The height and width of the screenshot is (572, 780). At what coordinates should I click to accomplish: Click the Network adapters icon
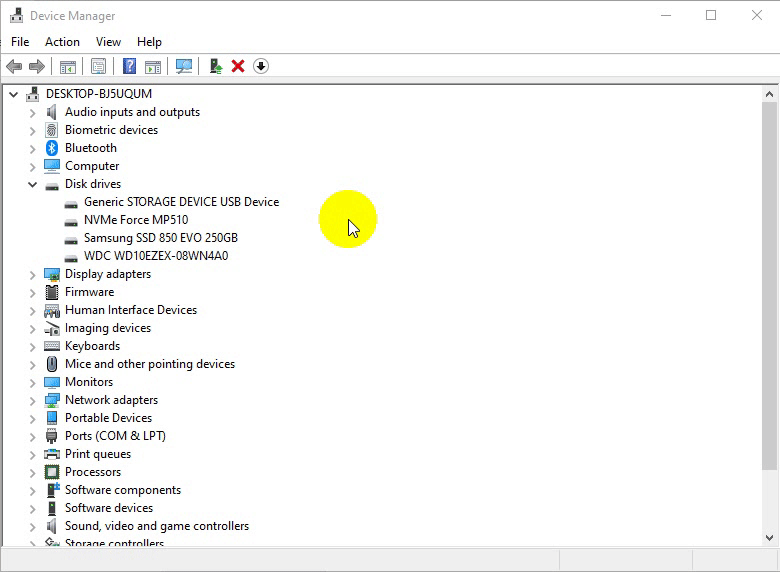click(x=52, y=400)
